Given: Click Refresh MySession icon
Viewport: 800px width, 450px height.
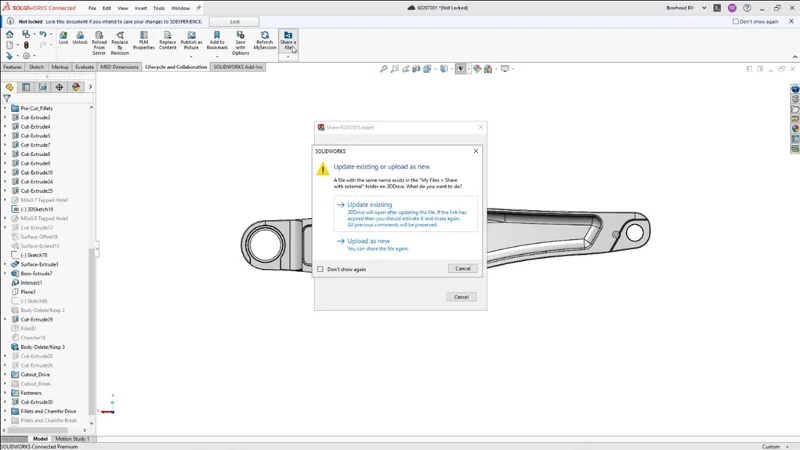Looking at the screenshot, I should (x=265, y=36).
